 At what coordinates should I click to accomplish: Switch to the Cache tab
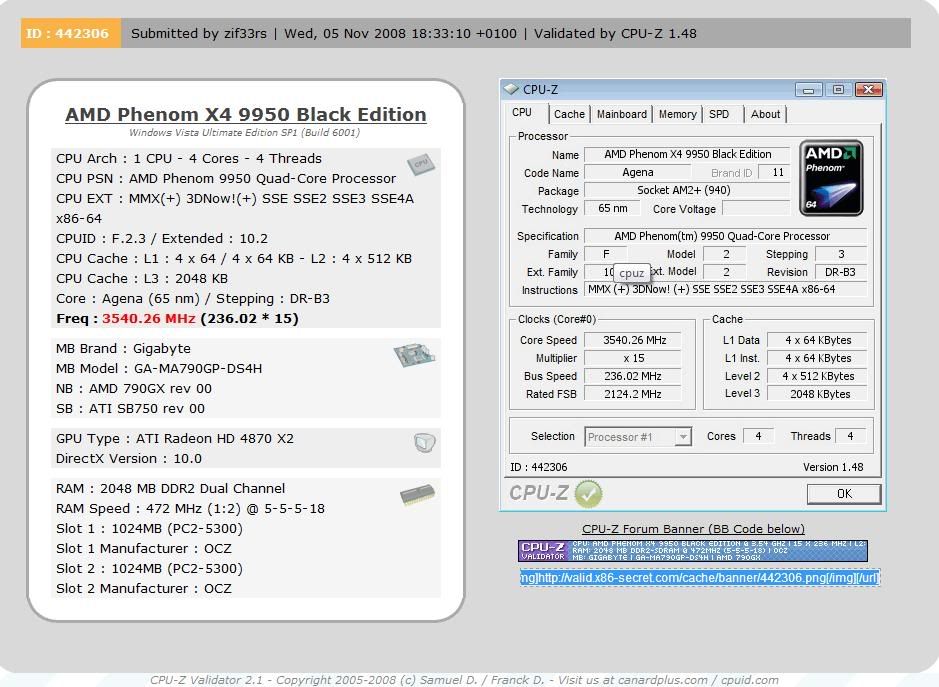[x=569, y=114]
